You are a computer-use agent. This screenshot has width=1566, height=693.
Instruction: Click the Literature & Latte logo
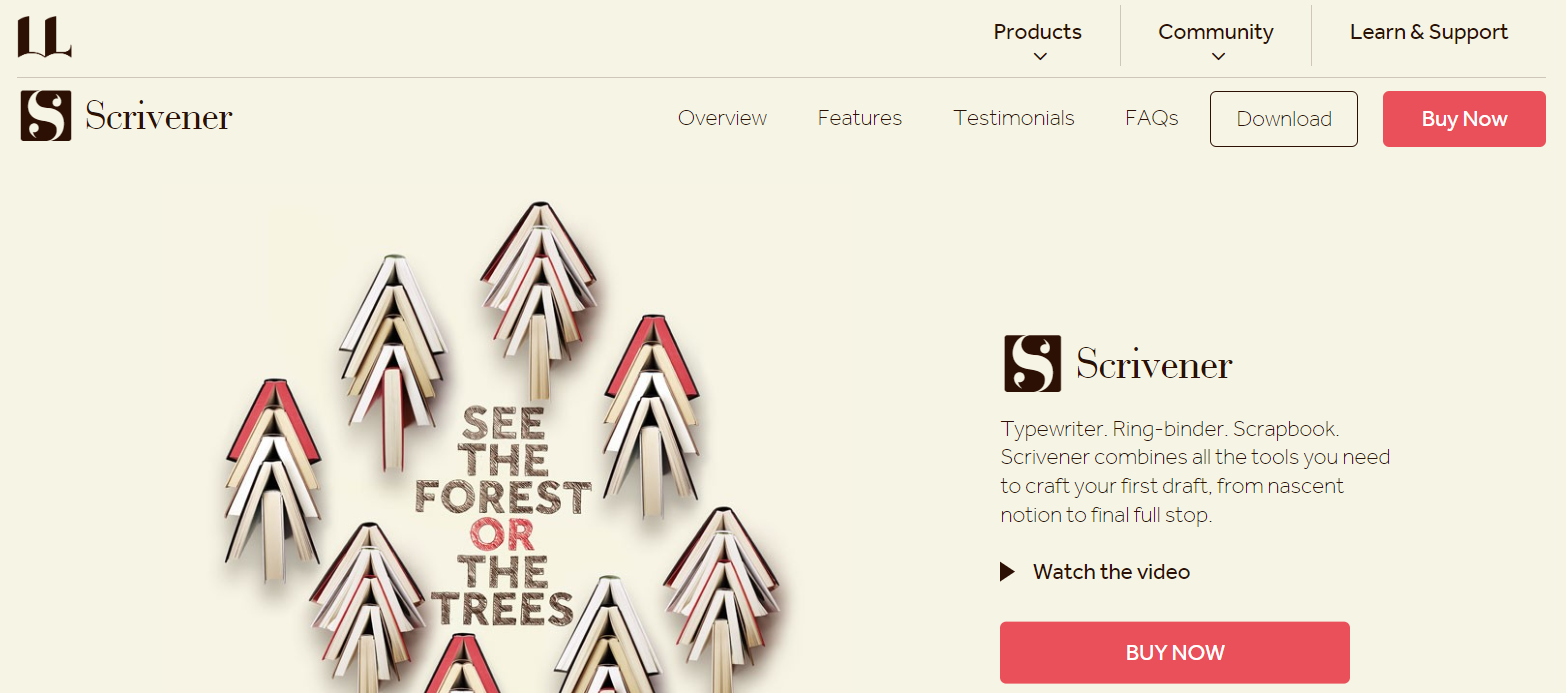pos(44,37)
